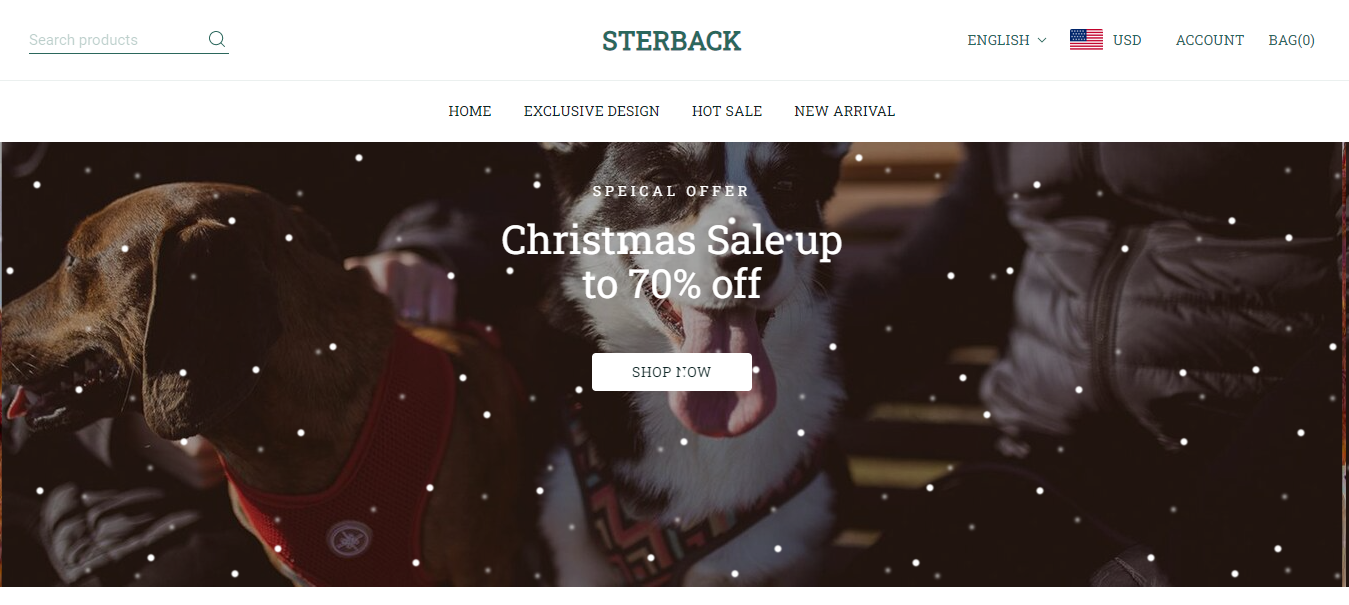Click the STERBACK logo
The width and height of the screenshot is (1349, 605).
coord(672,41)
